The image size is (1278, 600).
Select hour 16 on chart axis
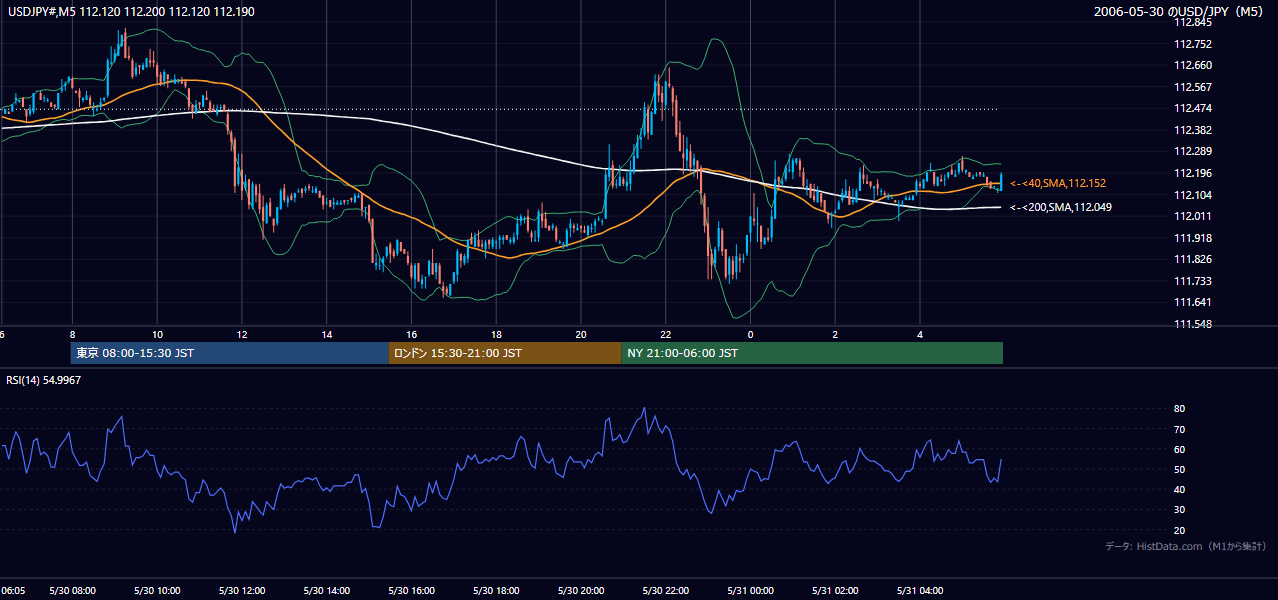click(x=411, y=334)
